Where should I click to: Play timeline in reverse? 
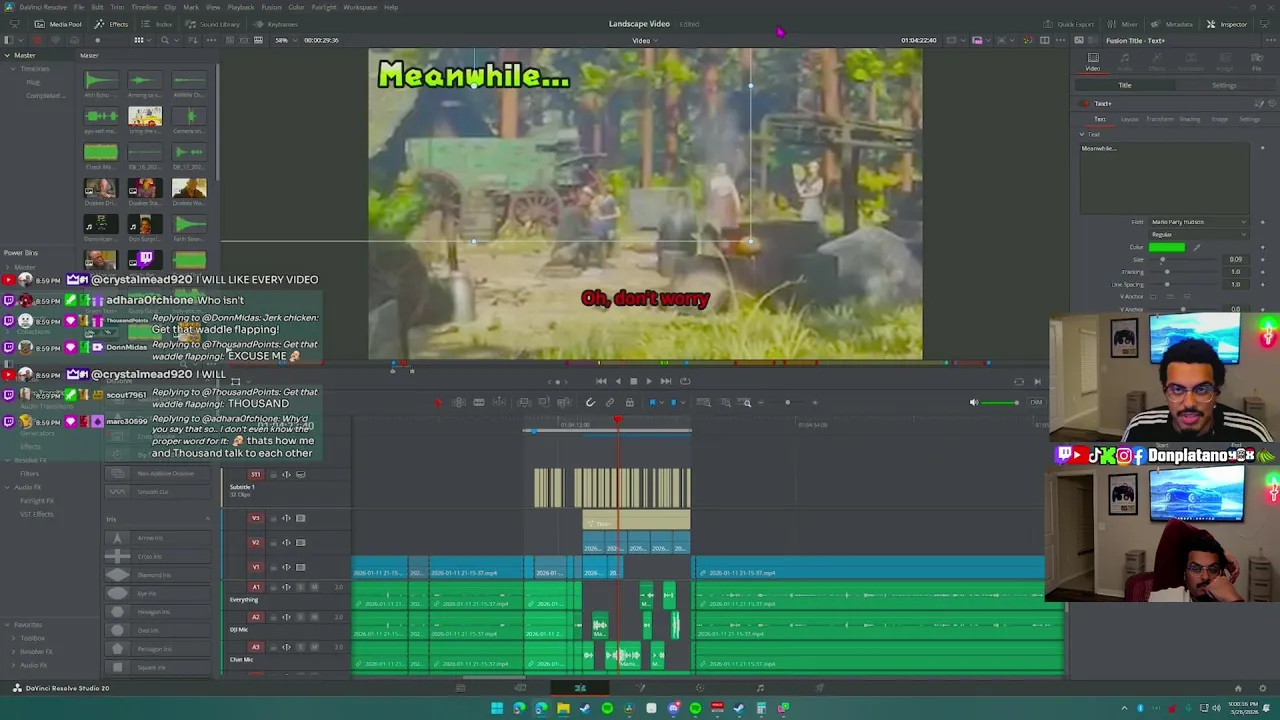pyautogui.click(x=617, y=381)
